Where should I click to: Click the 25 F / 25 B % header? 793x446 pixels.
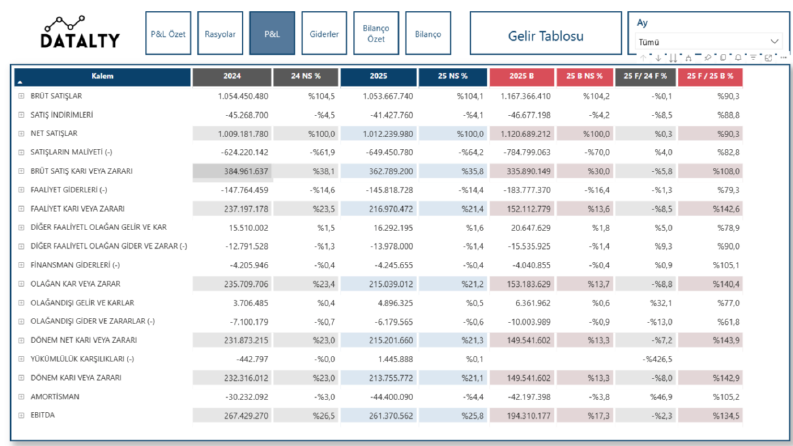tap(710, 77)
